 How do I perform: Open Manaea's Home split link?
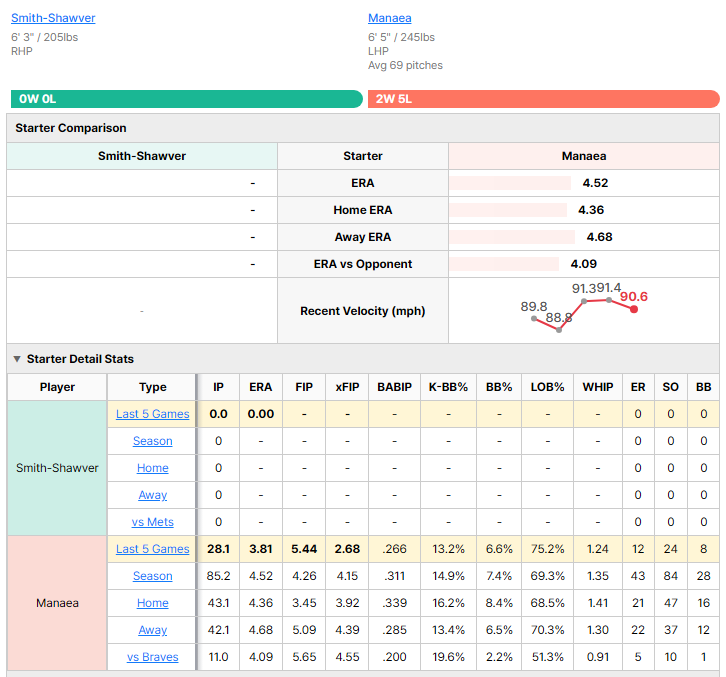(x=152, y=603)
